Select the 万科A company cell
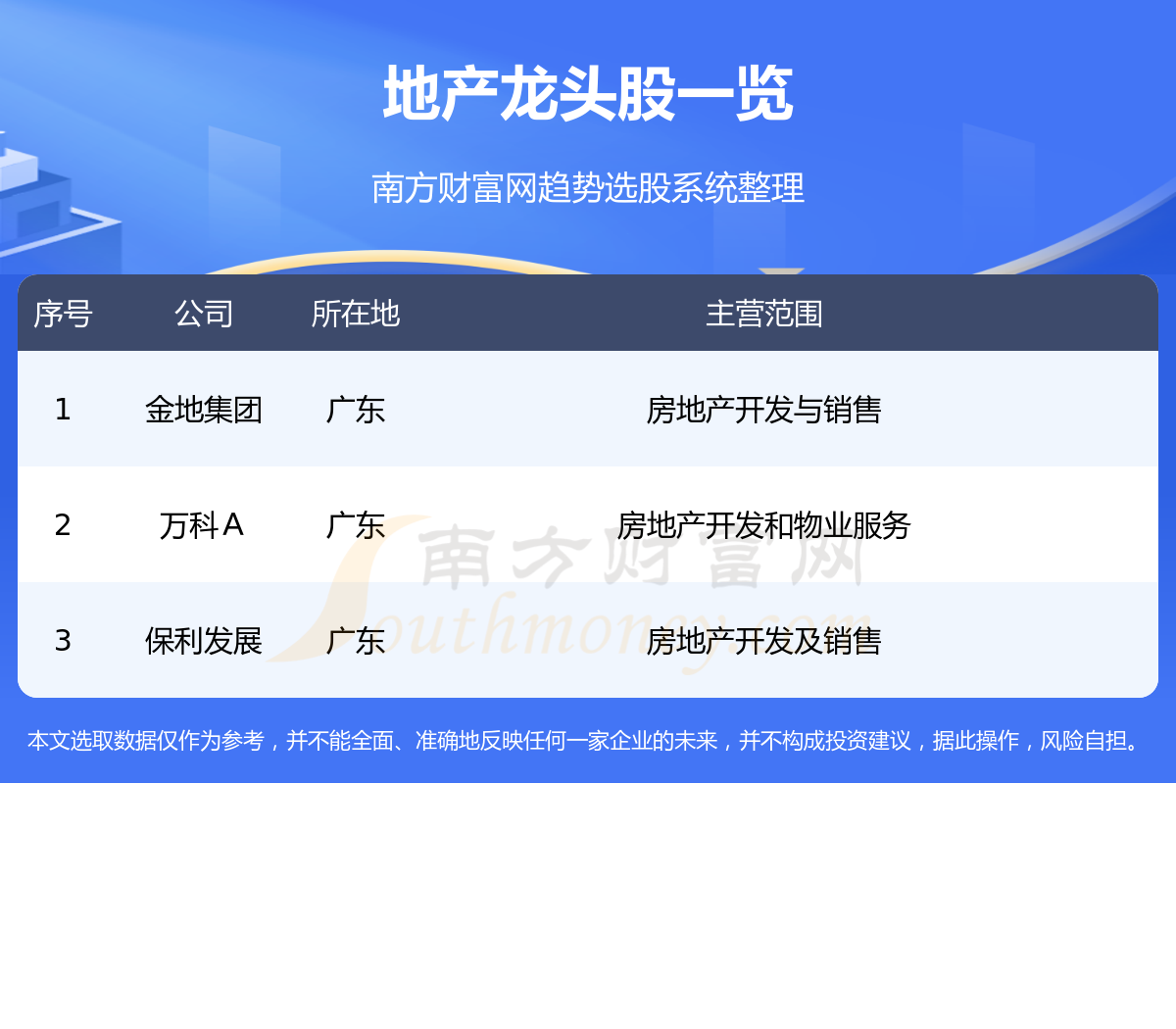Image resolution: width=1176 pixels, height=1029 pixels. [202, 524]
